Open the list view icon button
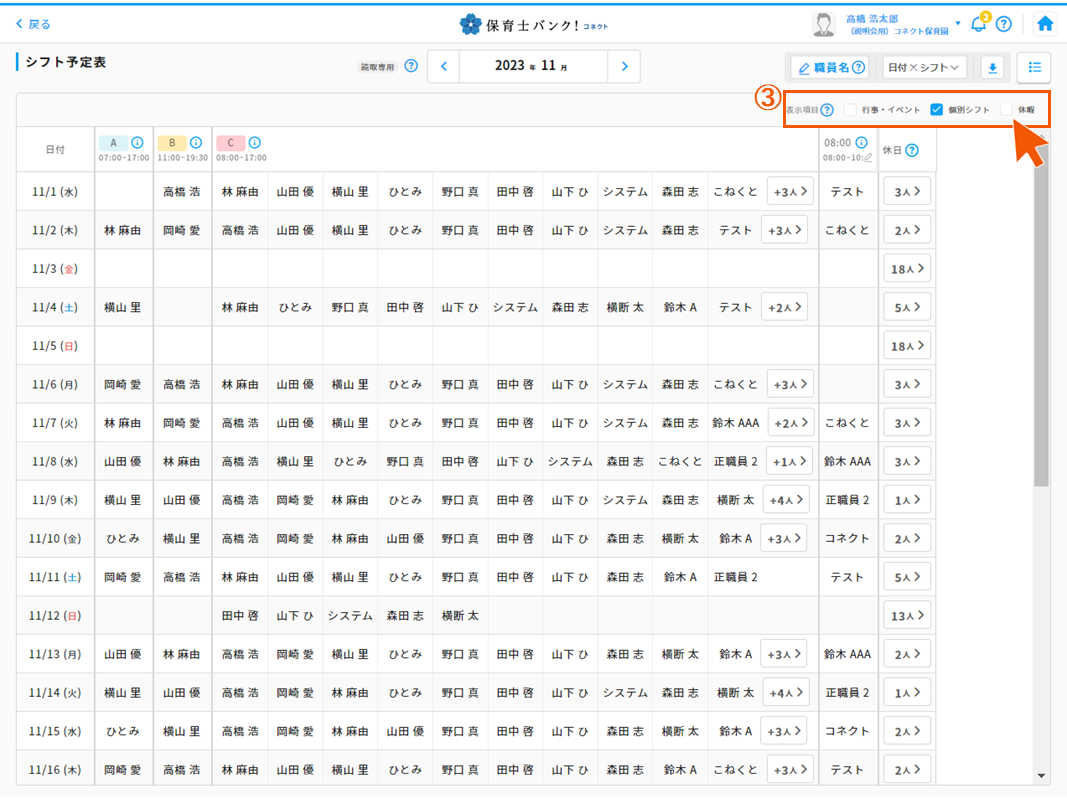This screenshot has height=800, width=1067. click(1034, 68)
